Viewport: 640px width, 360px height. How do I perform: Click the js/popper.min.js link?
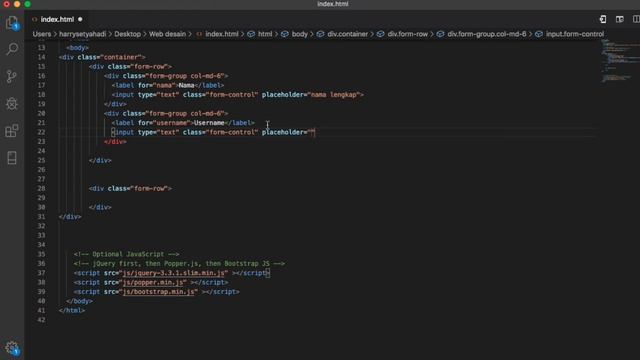tap(153, 282)
